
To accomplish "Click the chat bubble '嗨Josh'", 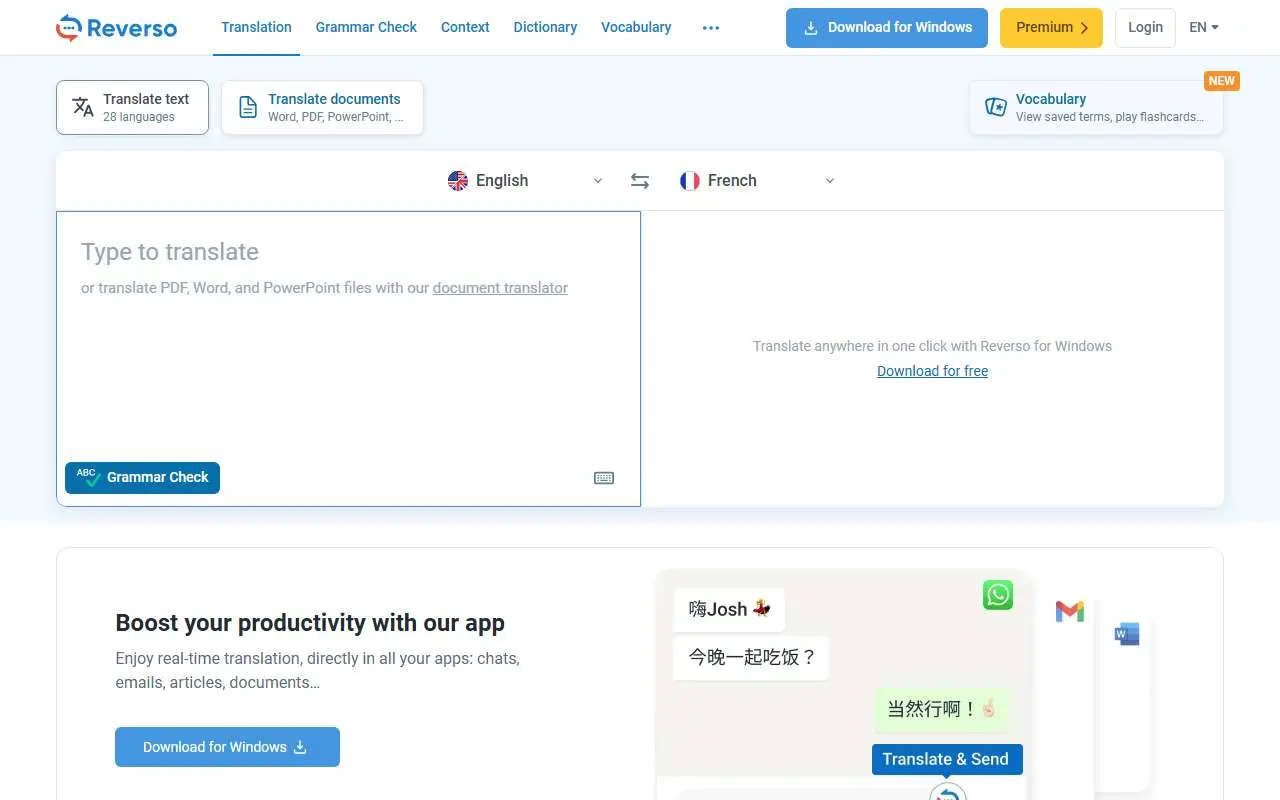I will pos(729,609).
